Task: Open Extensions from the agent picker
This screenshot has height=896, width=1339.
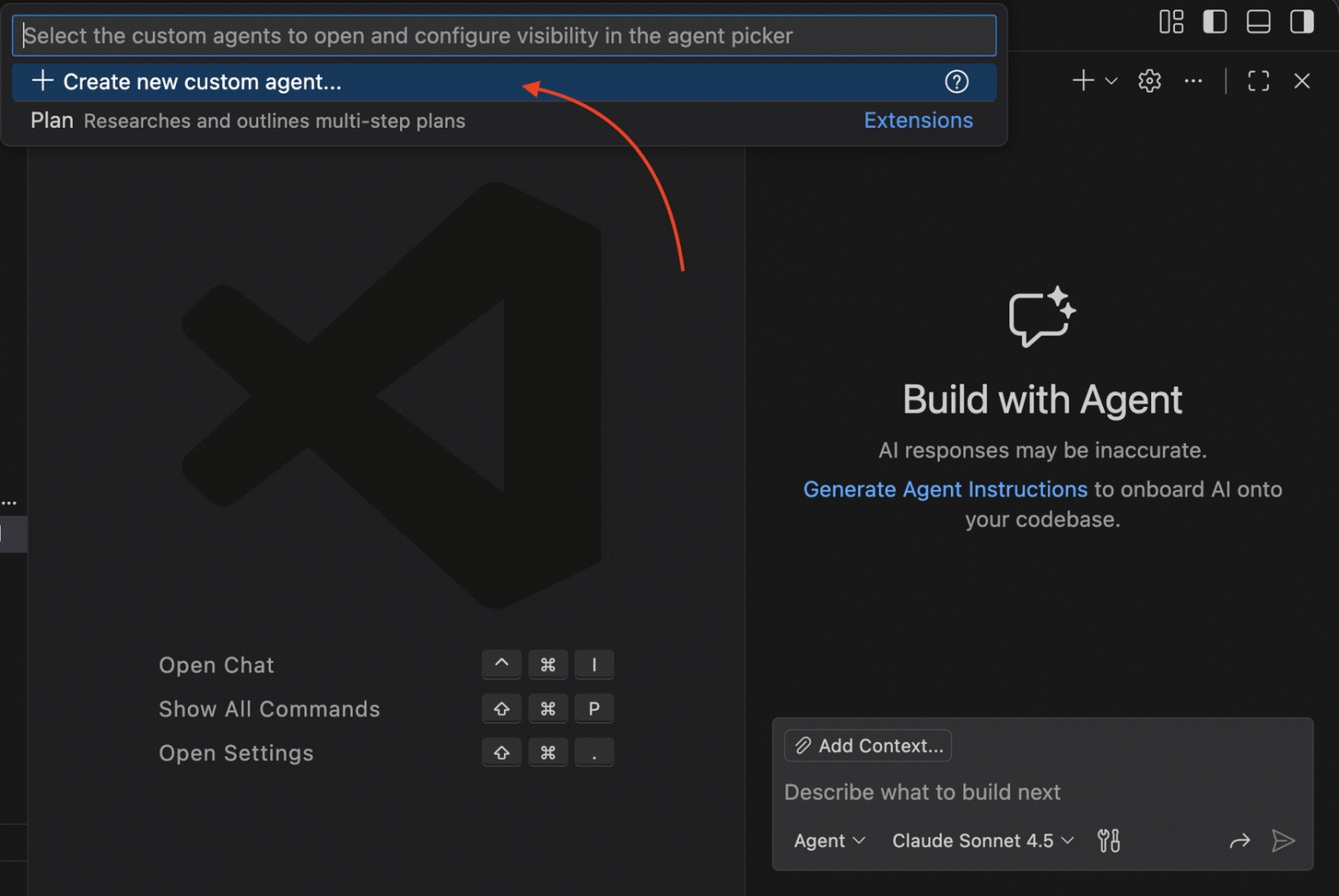Action: click(918, 120)
